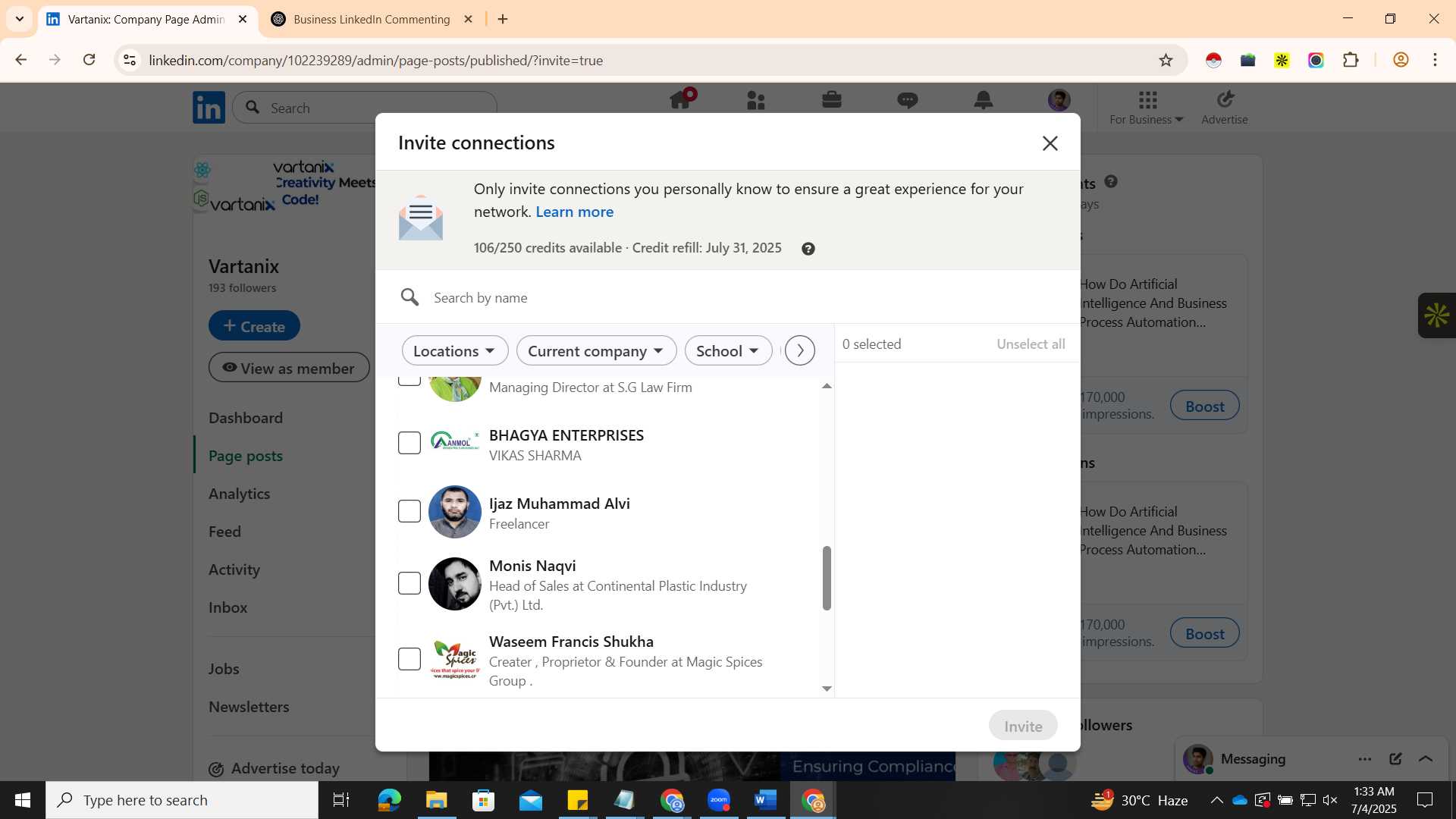Click View as member button
1456x819 pixels.
289,368
